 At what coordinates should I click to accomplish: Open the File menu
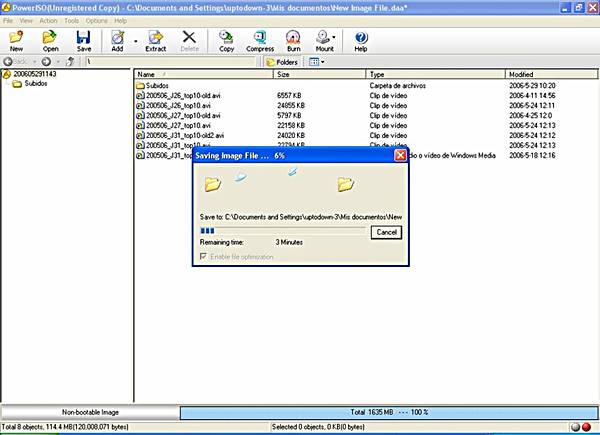(x=8, y=21)
